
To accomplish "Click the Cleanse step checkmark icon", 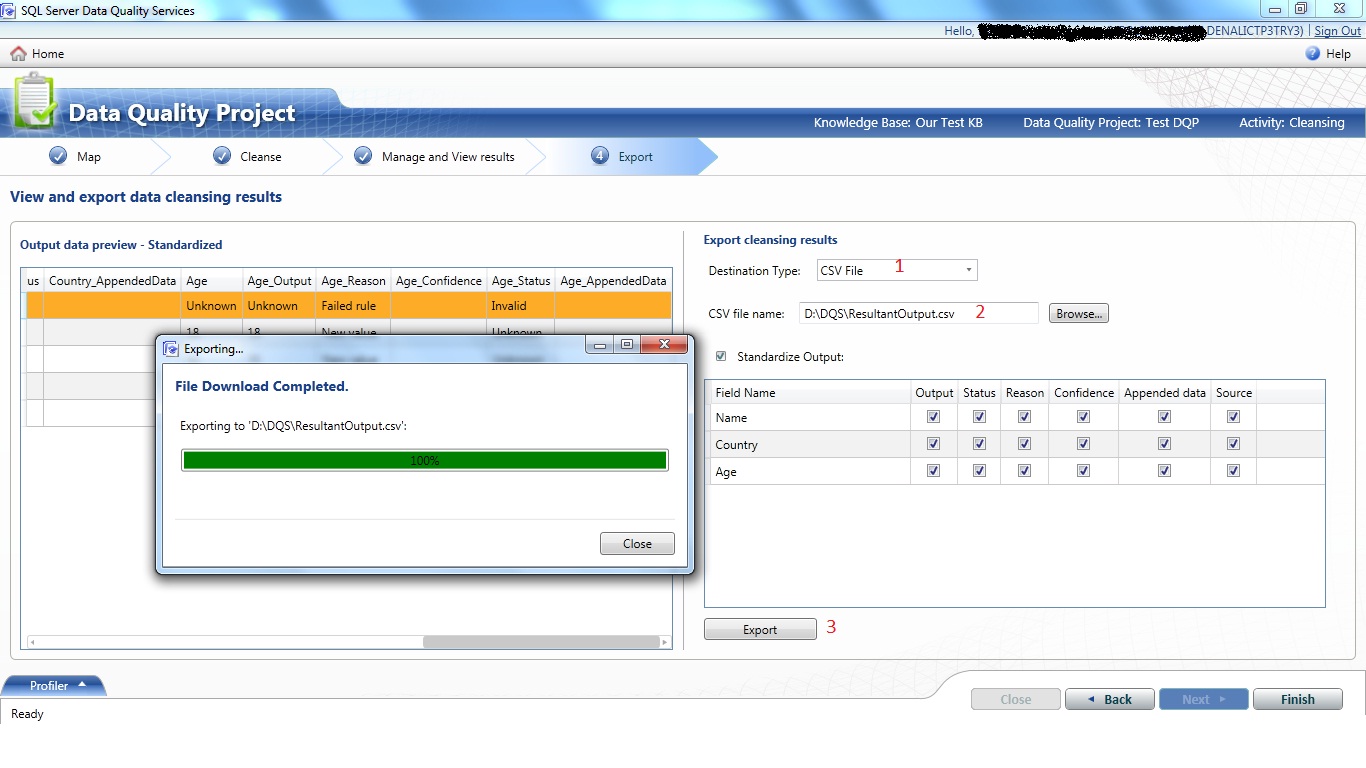I will pyautogui.click(x=222, y=156).
